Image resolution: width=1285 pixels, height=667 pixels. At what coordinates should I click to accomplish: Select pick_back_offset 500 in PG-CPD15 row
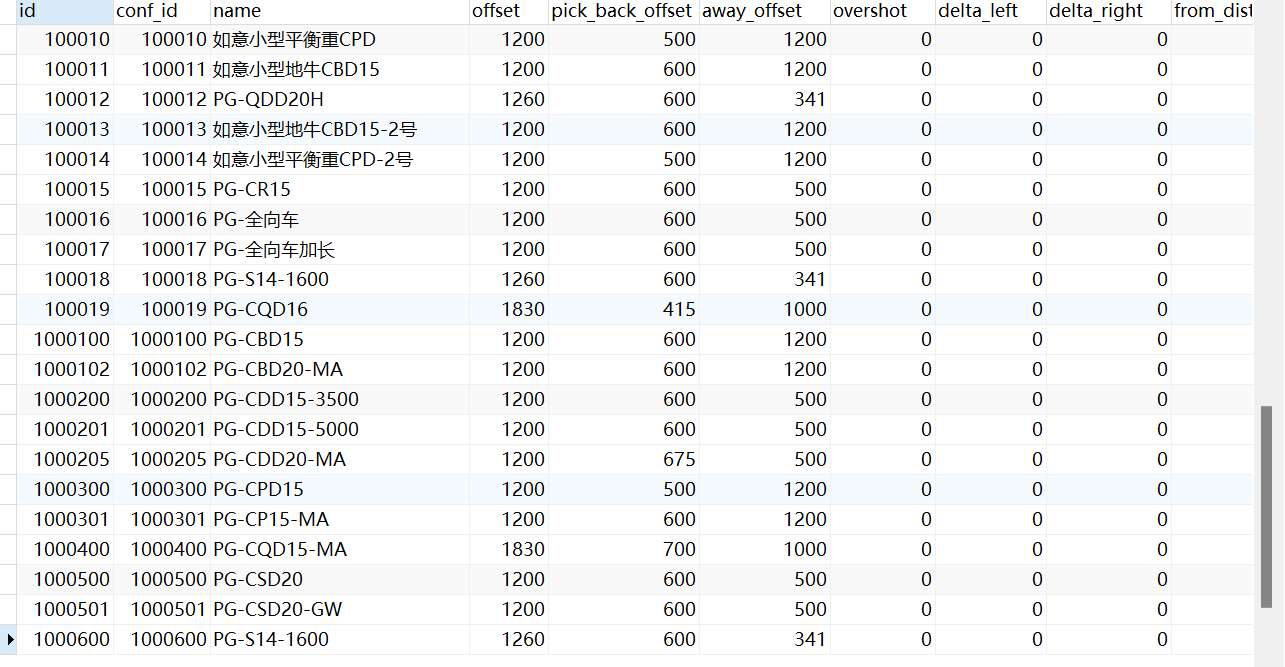pos(624,489)
